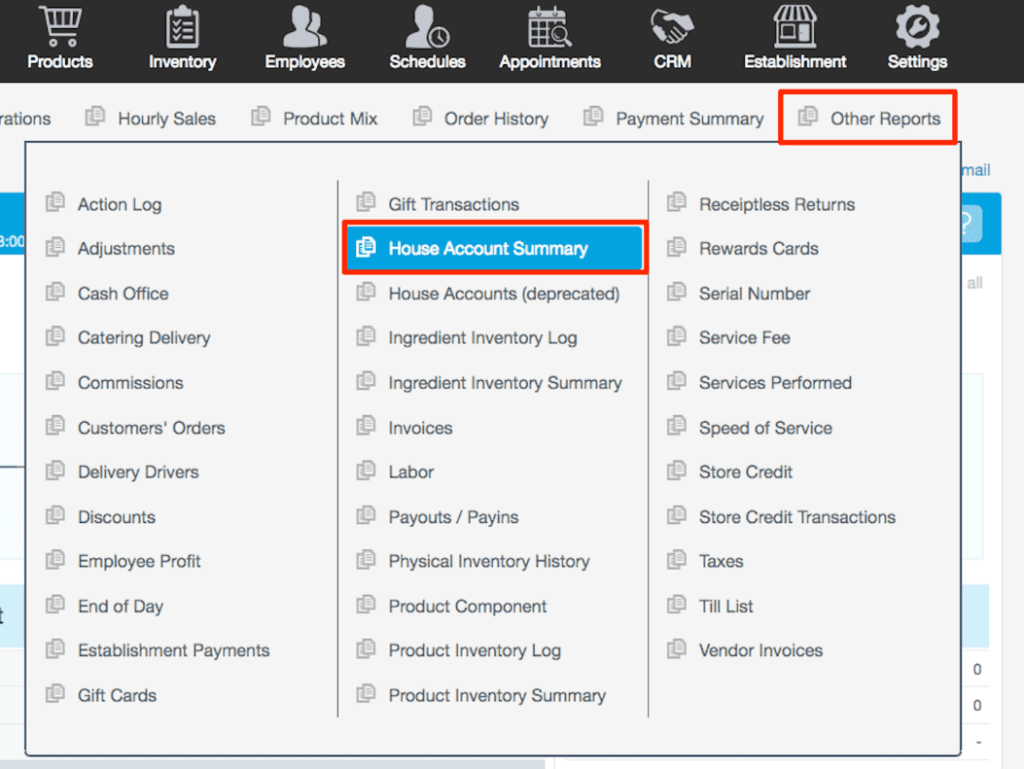Open the Gift Transactions report
This screenshot has width=1024, height=769.
pyautogui.click(x=453, y=204)
